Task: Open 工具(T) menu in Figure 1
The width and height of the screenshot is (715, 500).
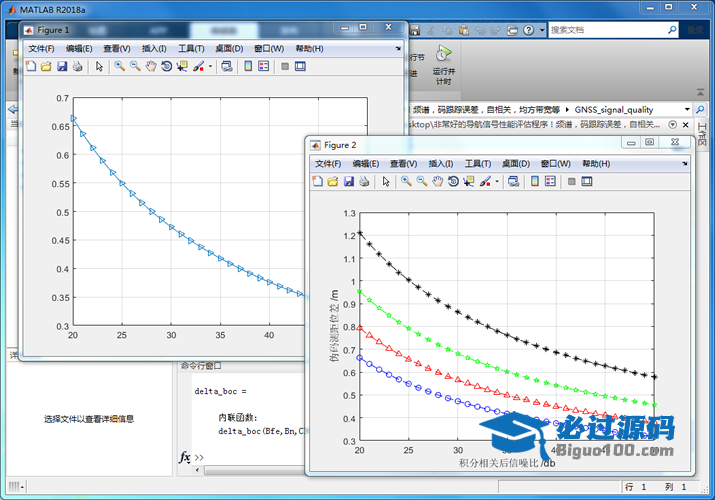Action: (x=191, y=48)
